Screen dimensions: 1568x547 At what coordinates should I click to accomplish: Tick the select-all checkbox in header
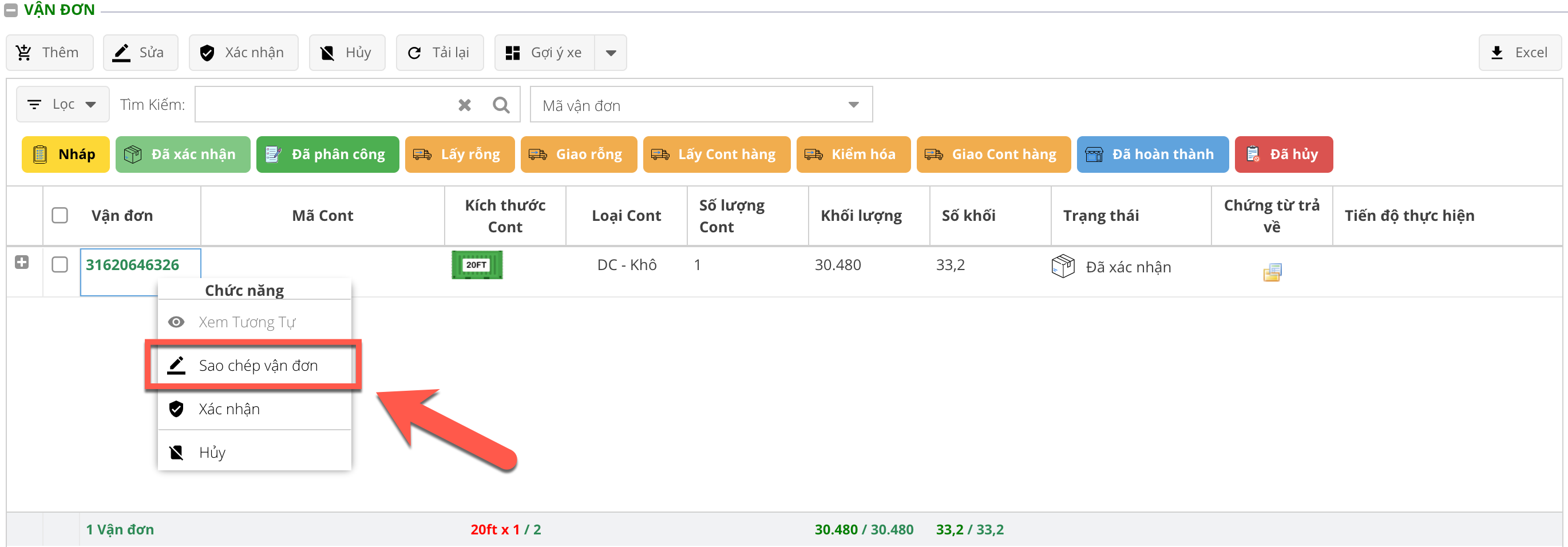point(60,215)
